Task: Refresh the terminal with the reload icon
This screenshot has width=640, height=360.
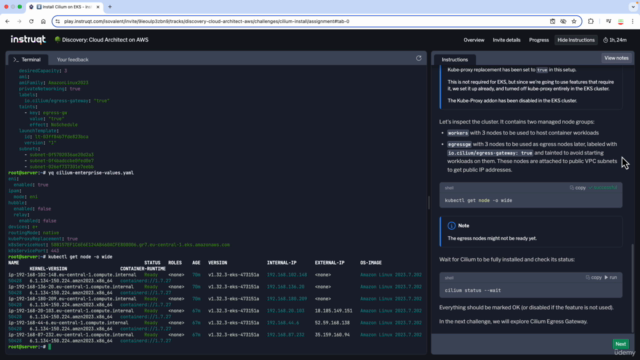Action: (419, 58)
